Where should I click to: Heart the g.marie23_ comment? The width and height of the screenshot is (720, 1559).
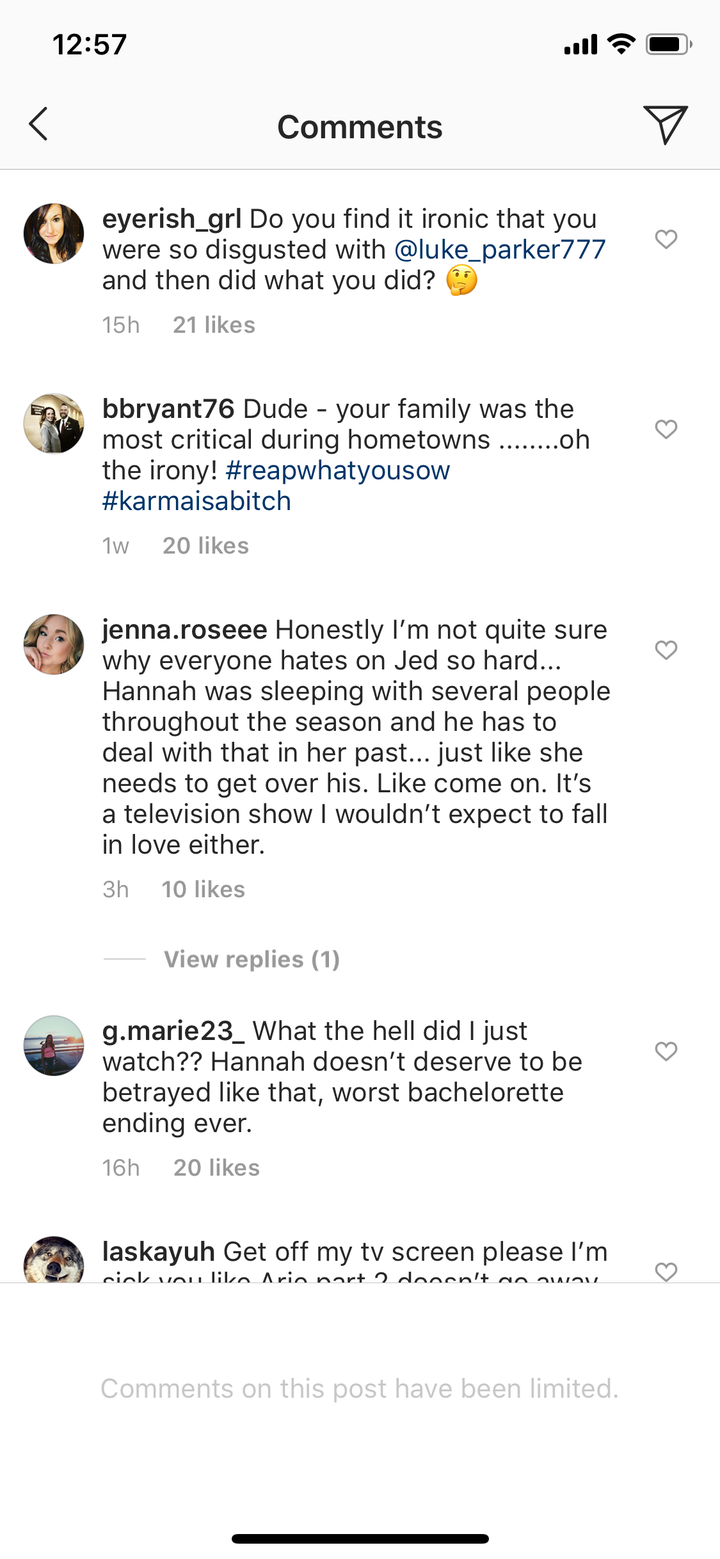point(666,1051)
